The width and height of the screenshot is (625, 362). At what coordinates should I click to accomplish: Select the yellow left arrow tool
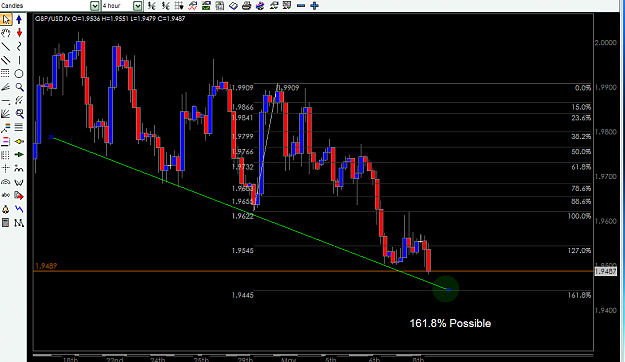(x=19, y=141)
